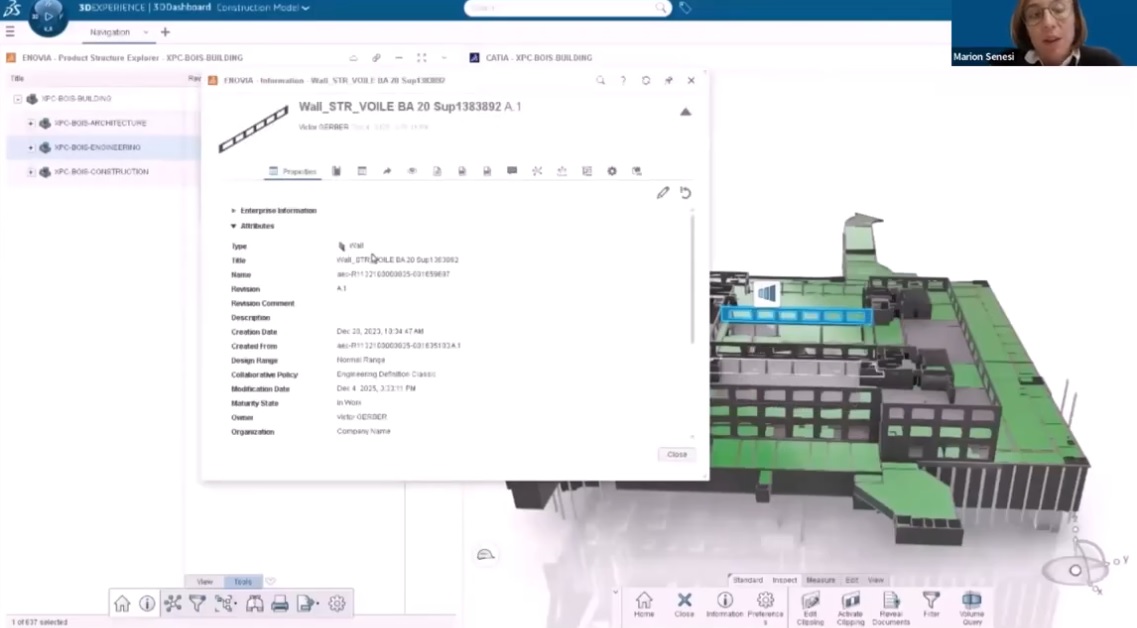Collapse the header with the up triangle
1137x628 pixels.
[x=685, y=112]
